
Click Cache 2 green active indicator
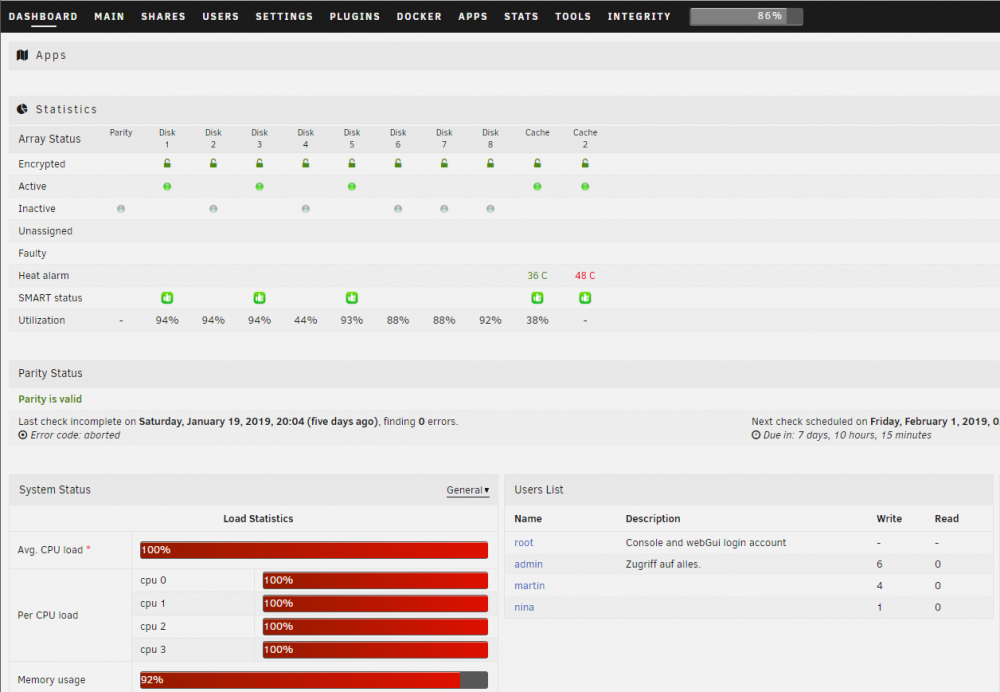pyautogui.click(x=585, y=186)
